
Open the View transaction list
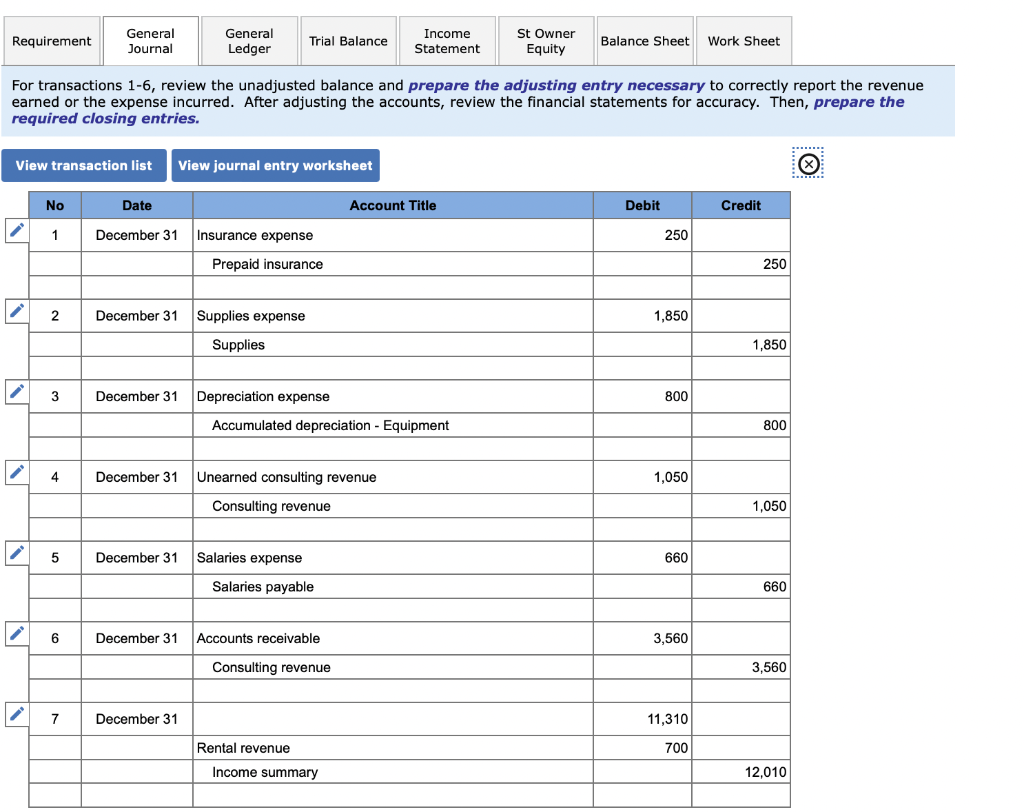tap(84, 165)
